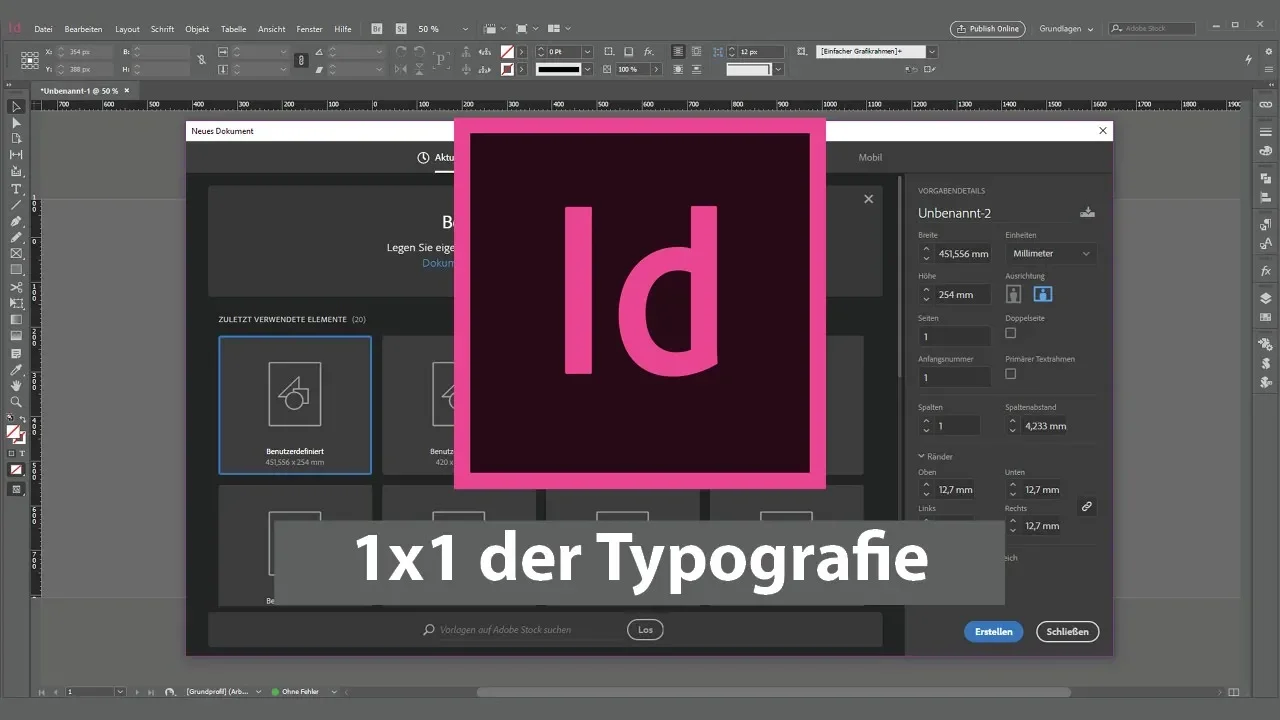Save document preset icon beside Unbenannt-2
1280x720 pixels.
[x=1088, y=212]
